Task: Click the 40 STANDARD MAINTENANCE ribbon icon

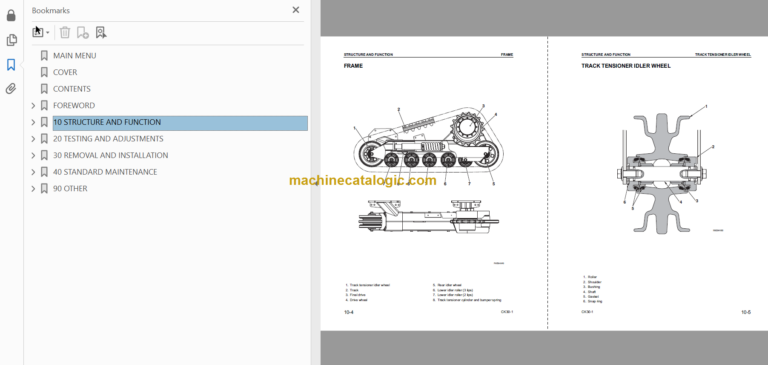Action: (x=44, y=172)
